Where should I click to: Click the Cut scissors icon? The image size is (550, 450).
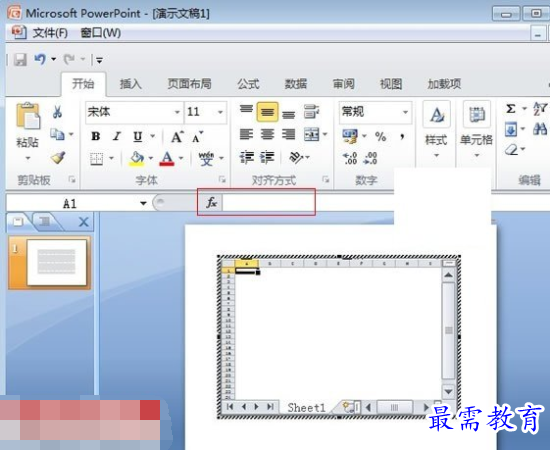pyautogui.click(x=57, y=112)
